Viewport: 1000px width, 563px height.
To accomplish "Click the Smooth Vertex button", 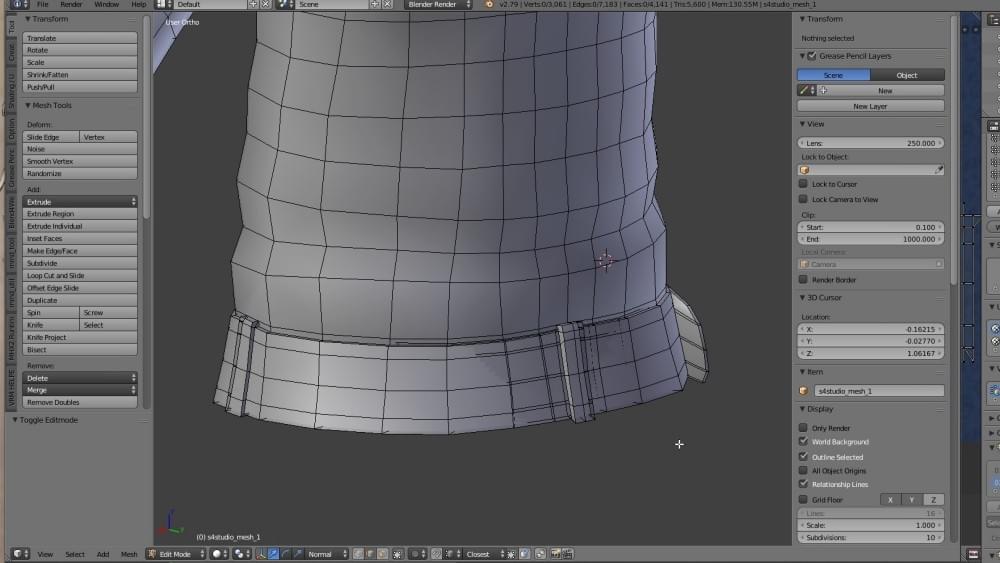I will [x=80, y=161].
